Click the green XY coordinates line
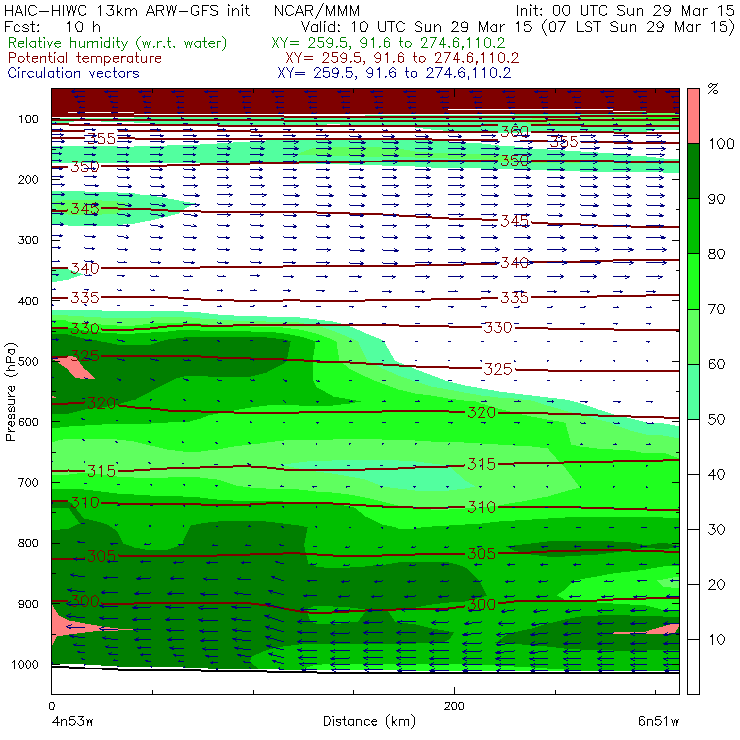Image resolution: width=740 pixels, height=740 pixels. [x=388, y=43]
